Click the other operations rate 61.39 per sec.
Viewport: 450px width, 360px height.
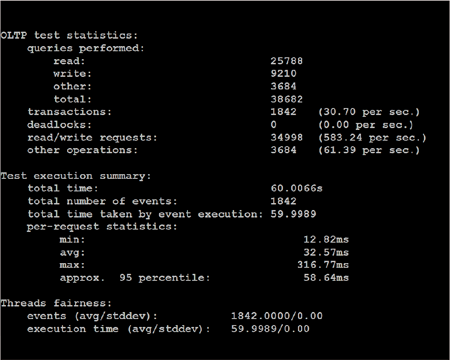tap(369, 150)
